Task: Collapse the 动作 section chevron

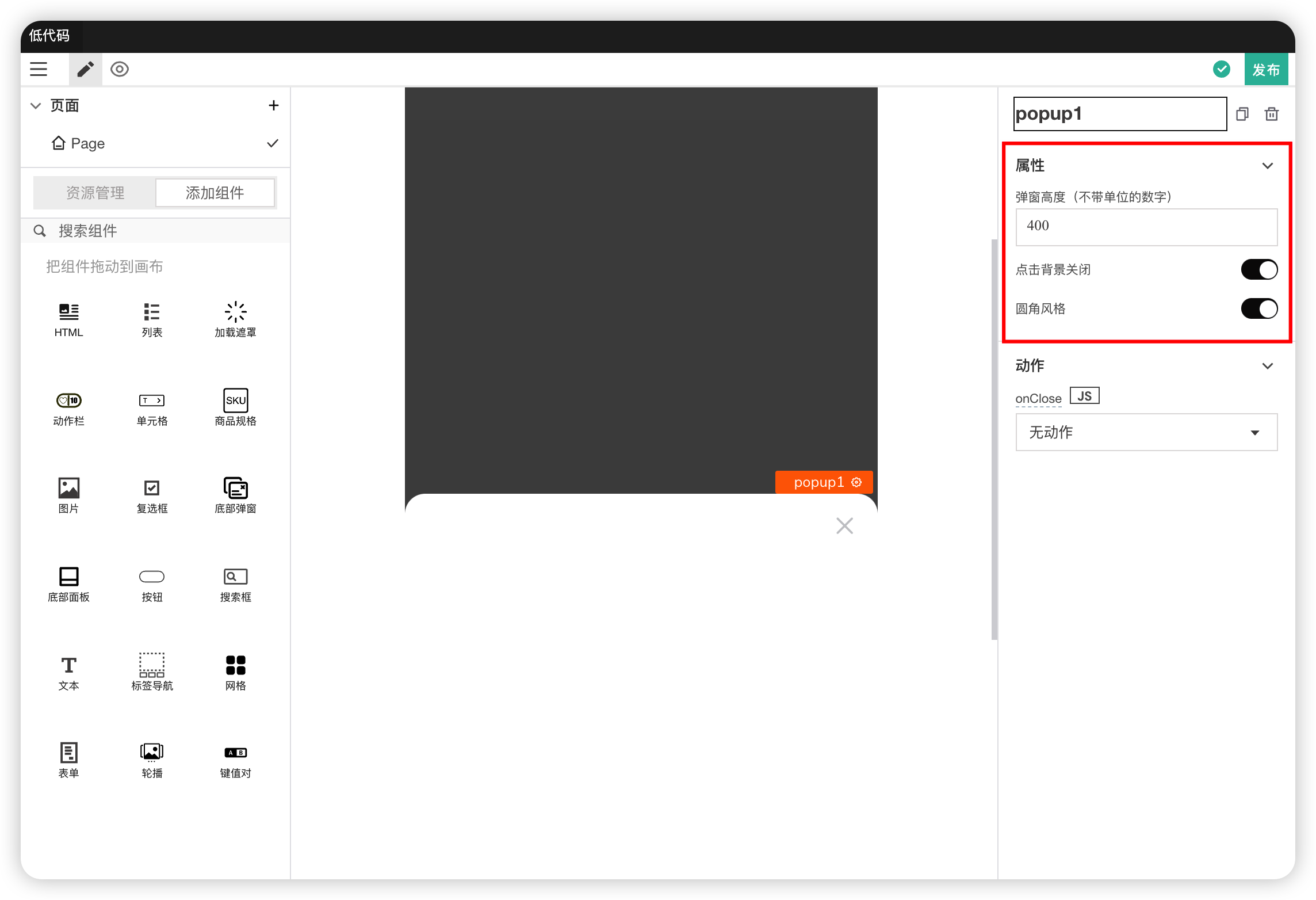Action: coord(1267,366)
